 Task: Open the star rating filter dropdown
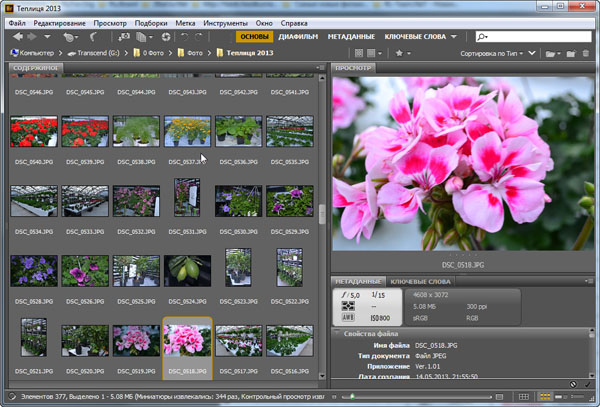pos(403,53)
